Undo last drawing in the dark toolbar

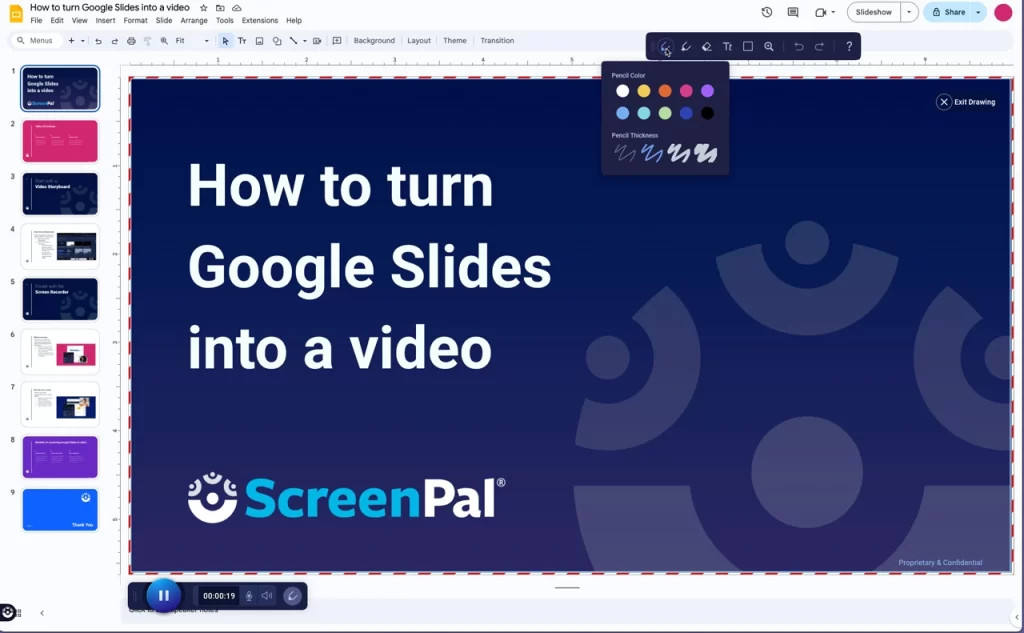tap(798, 46)
